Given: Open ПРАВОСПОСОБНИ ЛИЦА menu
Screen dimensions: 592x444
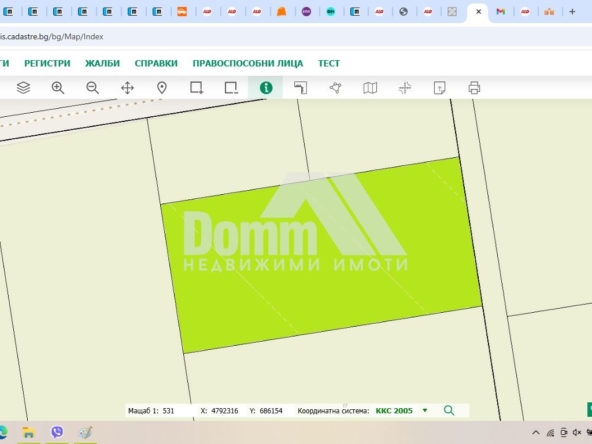Looking at the screenshot, I should (x=248, y=63).
